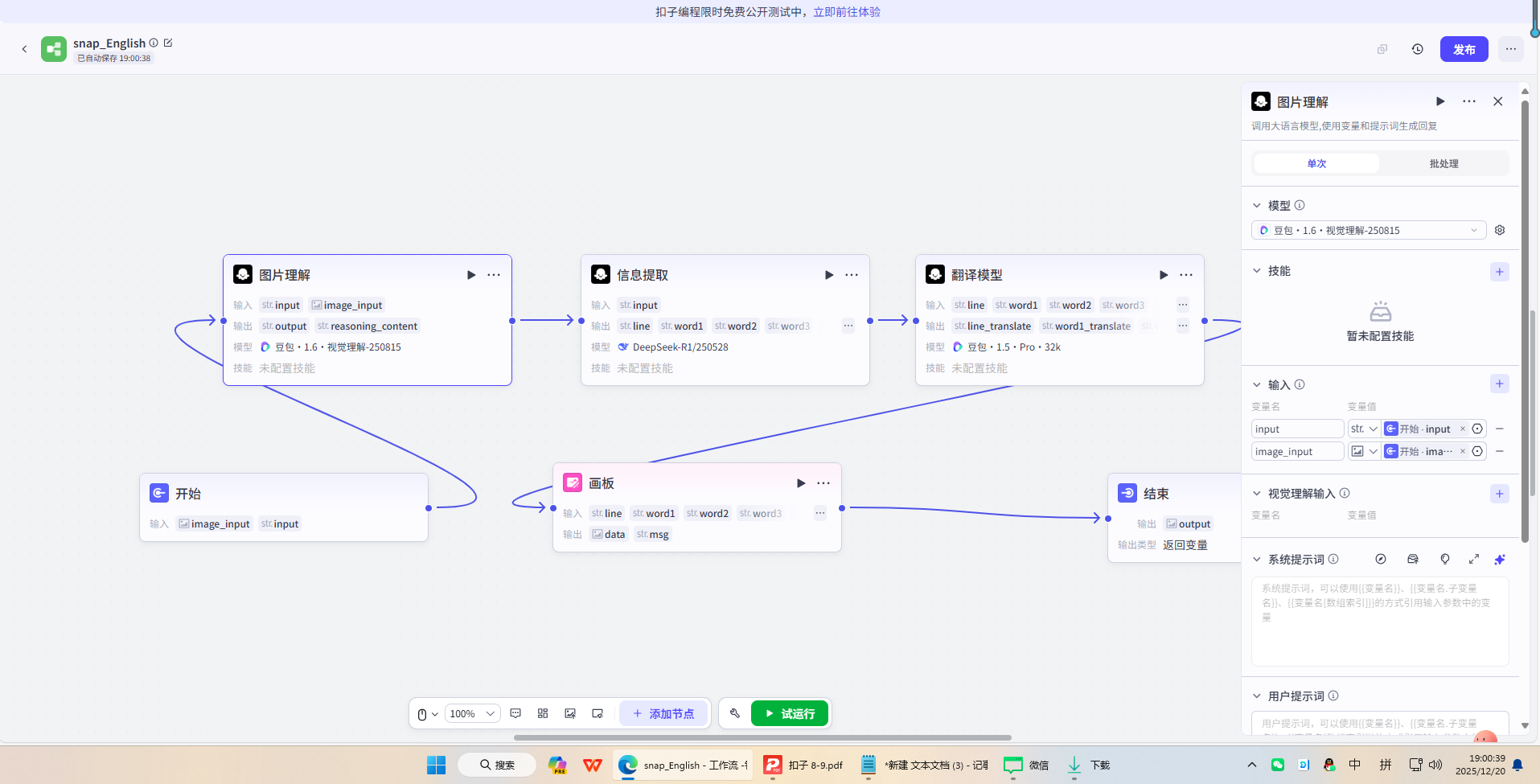Run the node from the side panel play icon
This screenshot has width=1540, height=784.
click(x=1440, y=101)
